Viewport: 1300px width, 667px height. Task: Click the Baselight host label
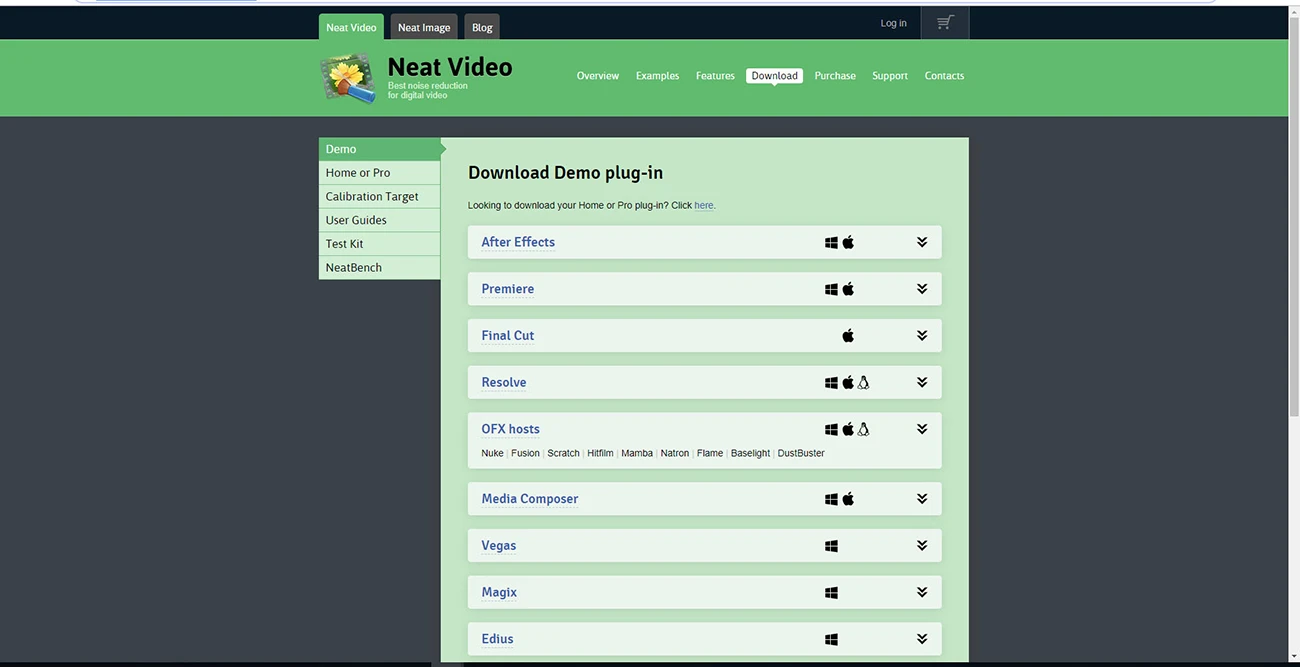[x=750, y=453]
